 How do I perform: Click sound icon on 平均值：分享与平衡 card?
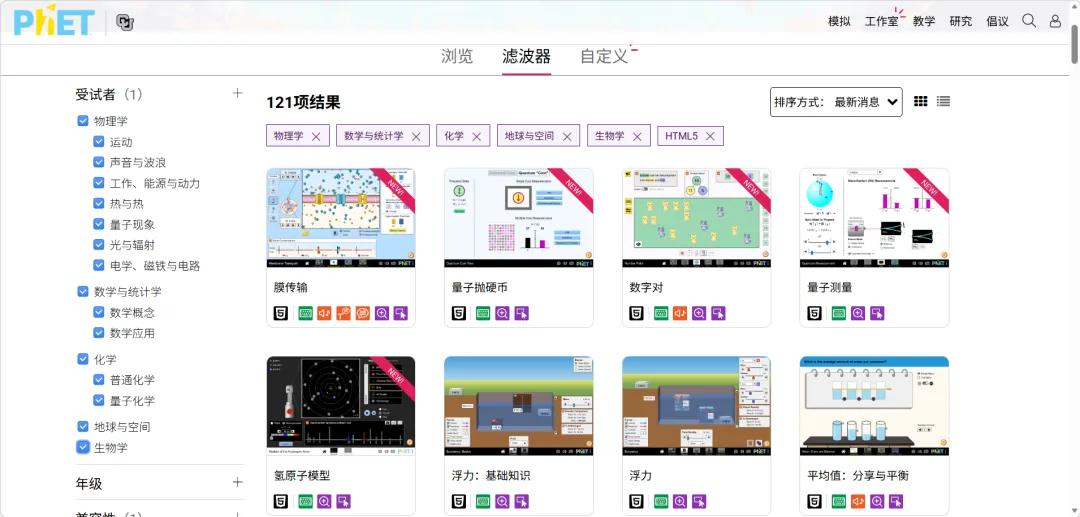coord(858,502)
